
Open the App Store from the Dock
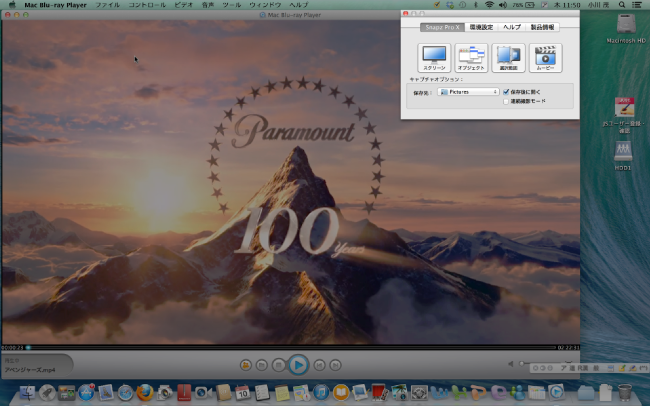click(x=86, y=392)
